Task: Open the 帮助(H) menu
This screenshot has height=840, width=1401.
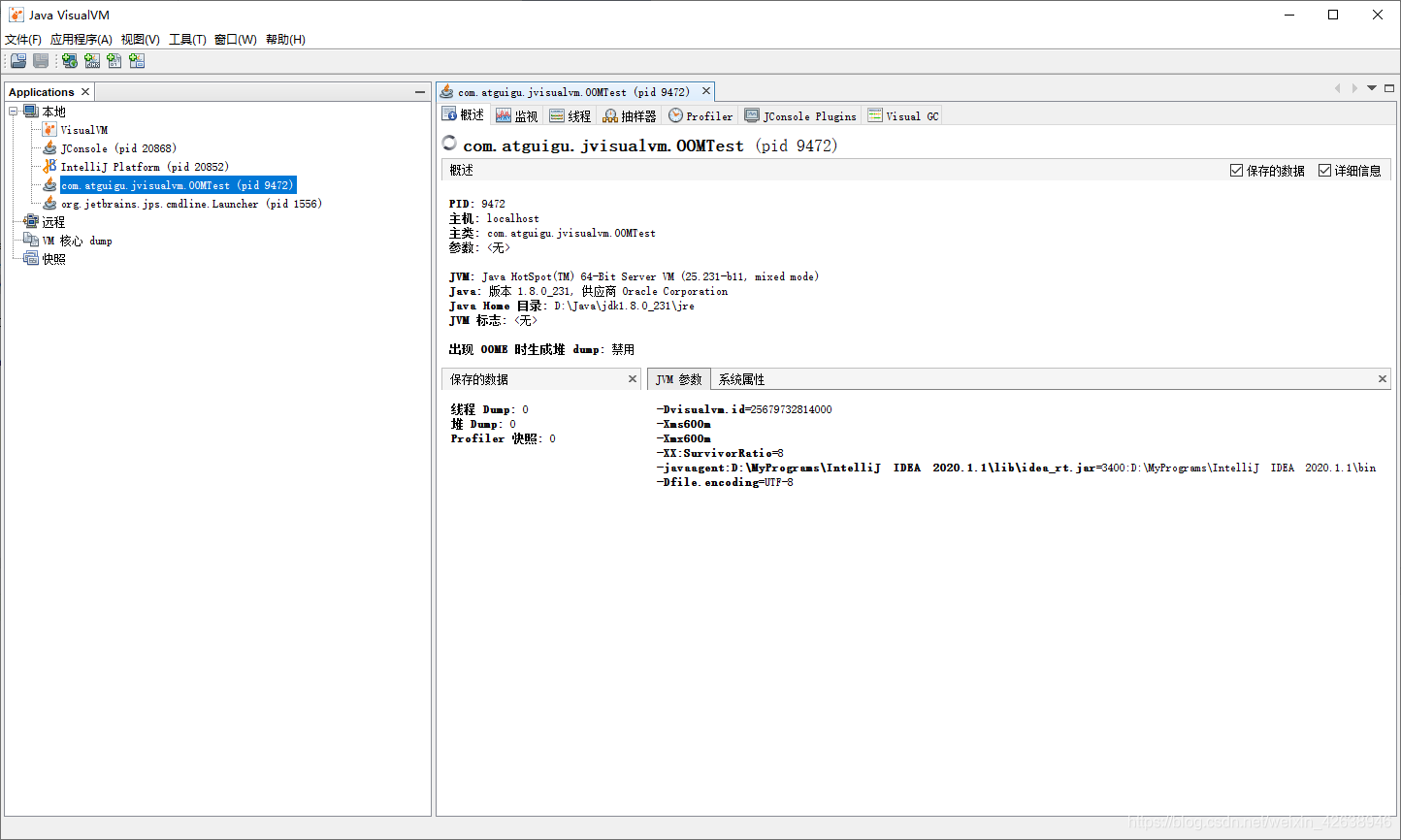Action: (x=285, y=40)
